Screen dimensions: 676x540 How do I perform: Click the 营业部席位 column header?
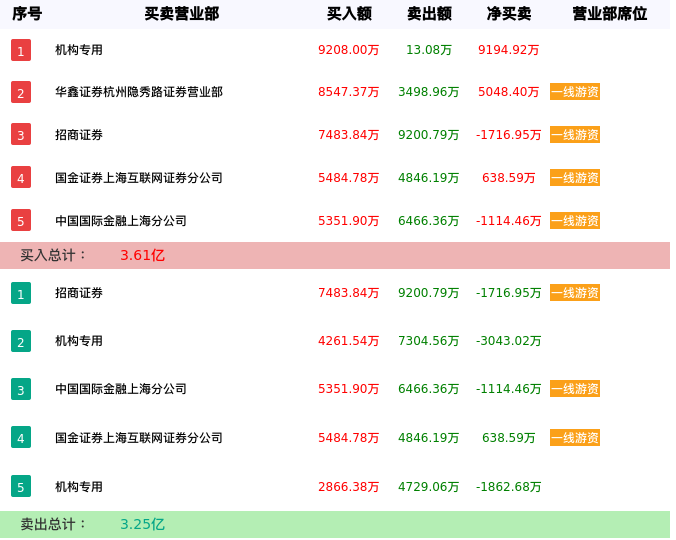tap(609, 14)
